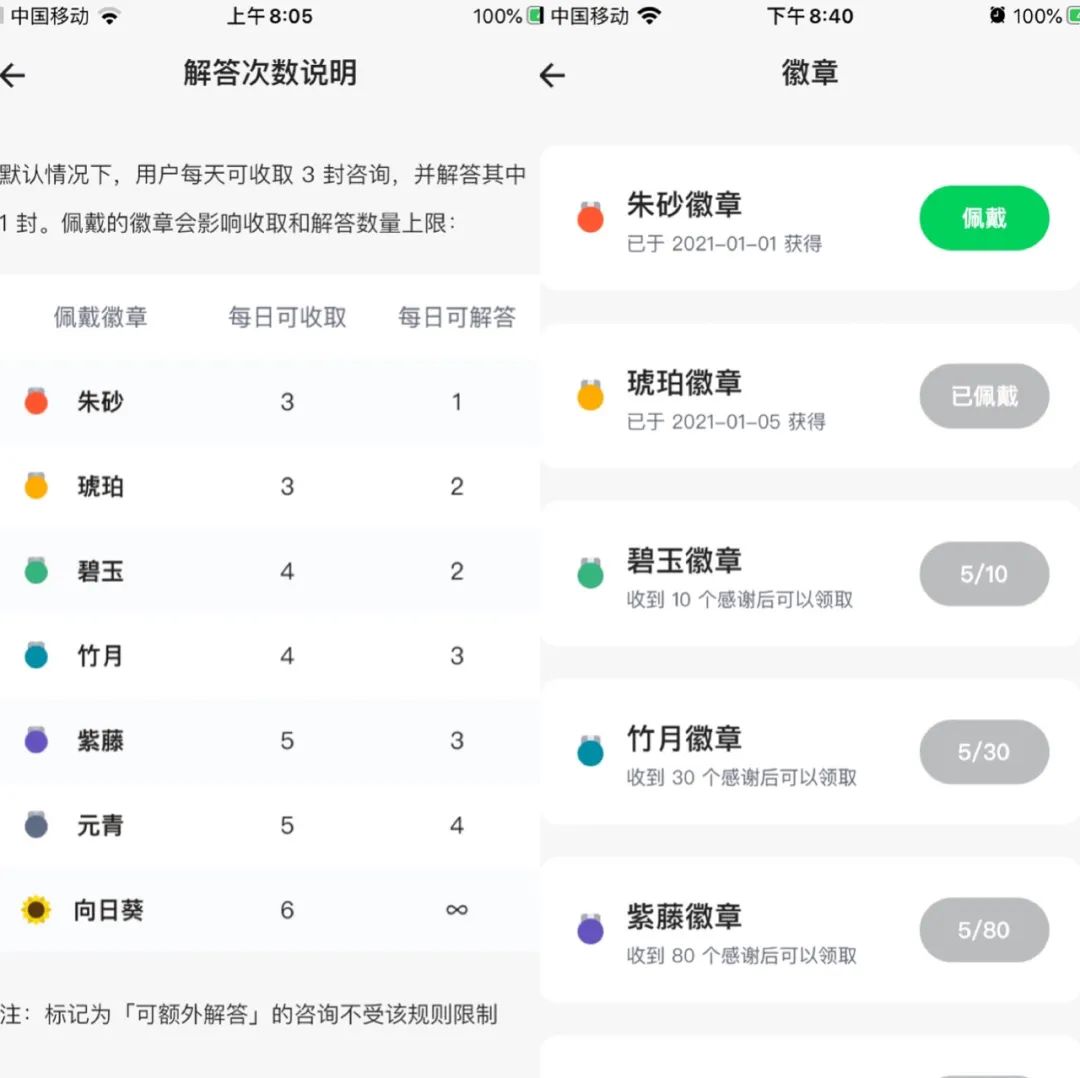Tap the 解答次数说明 page title
1080x1078 pixels.
pos(270,72)
